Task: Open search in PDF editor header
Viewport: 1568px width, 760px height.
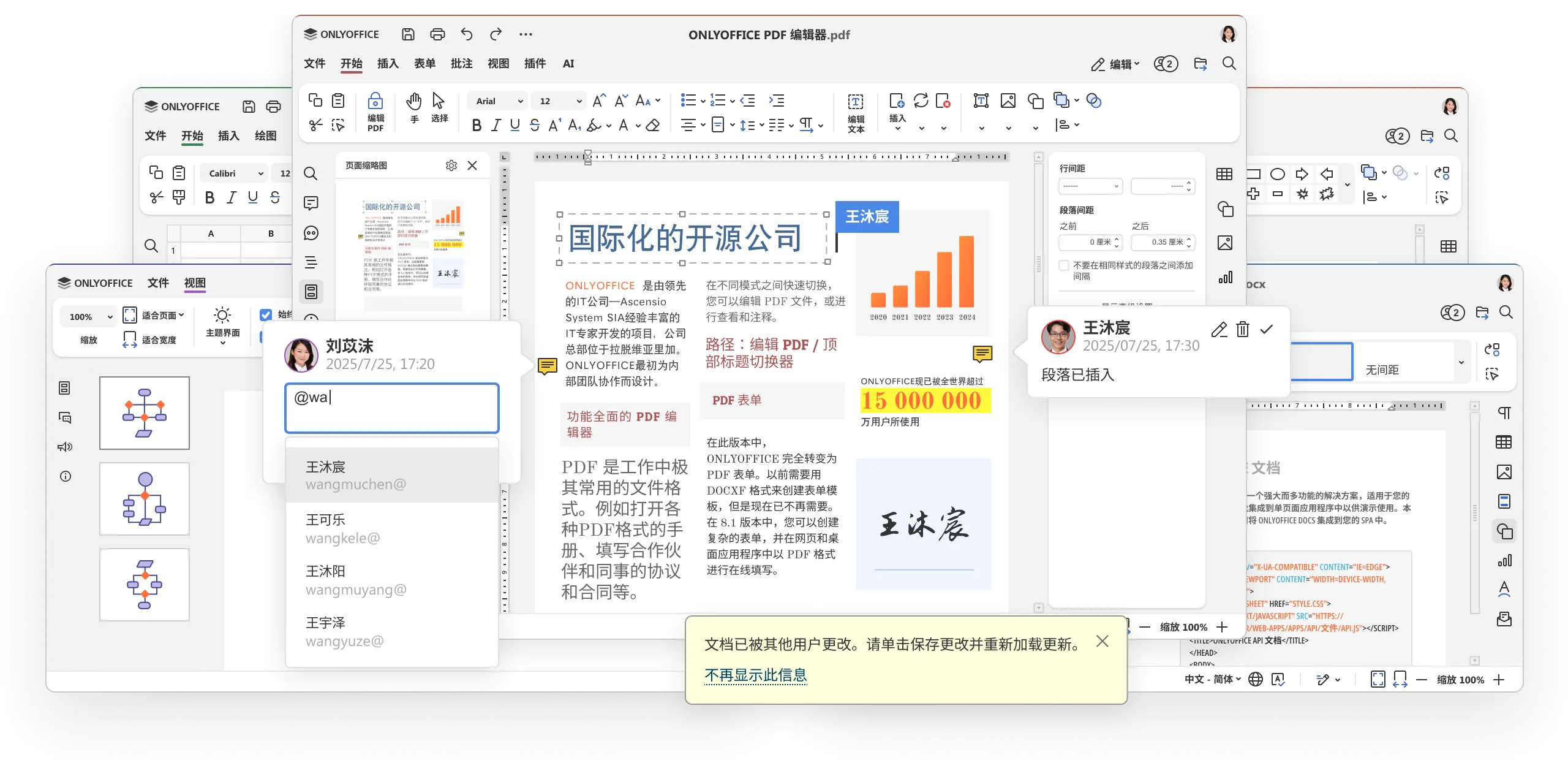Action: (1229, 64)
